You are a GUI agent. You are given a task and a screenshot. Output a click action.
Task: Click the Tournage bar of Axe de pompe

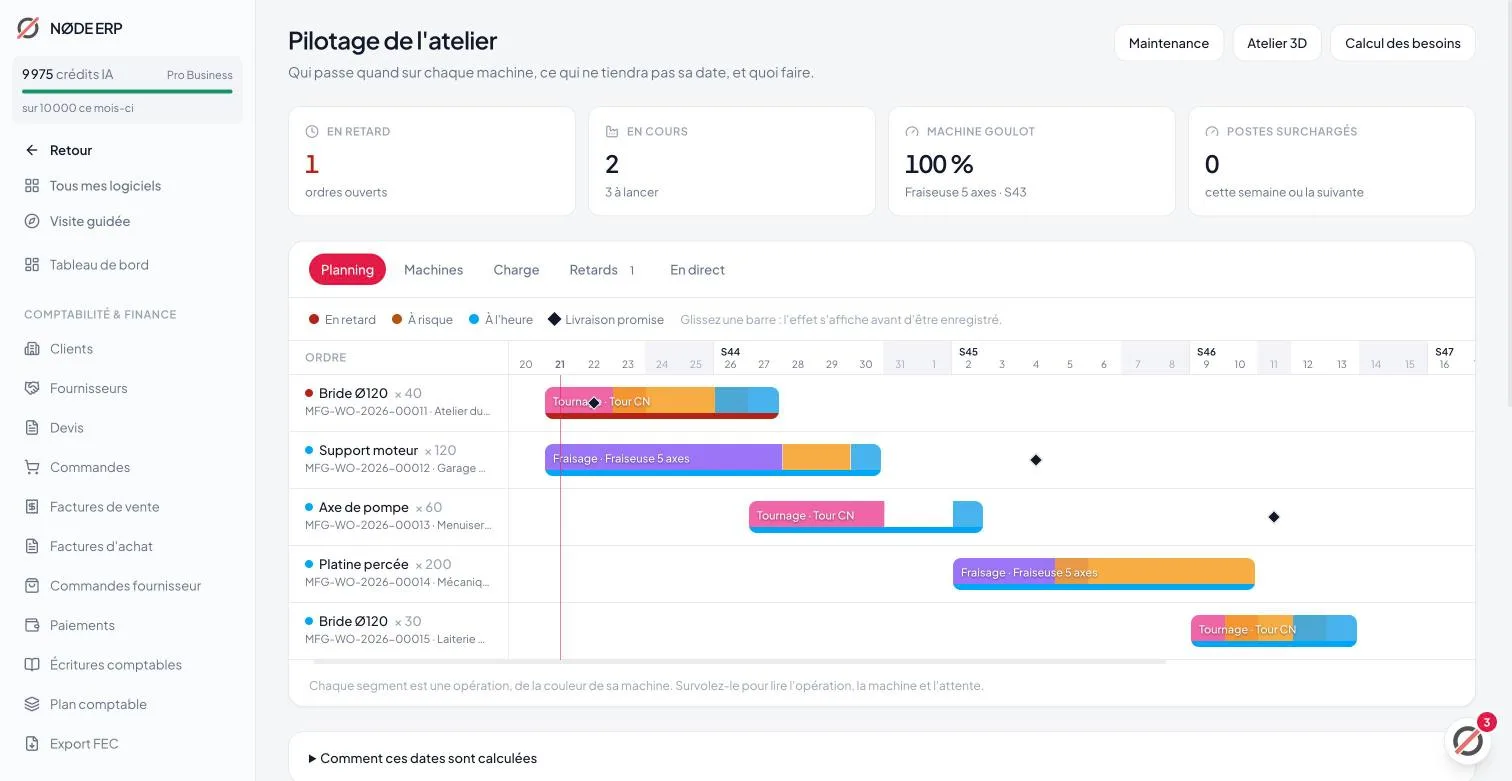click(816, 514)
